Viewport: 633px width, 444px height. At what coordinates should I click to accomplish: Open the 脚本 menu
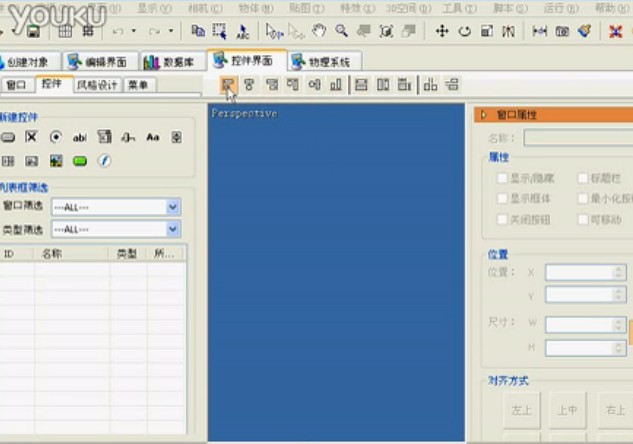pos(511,8)
